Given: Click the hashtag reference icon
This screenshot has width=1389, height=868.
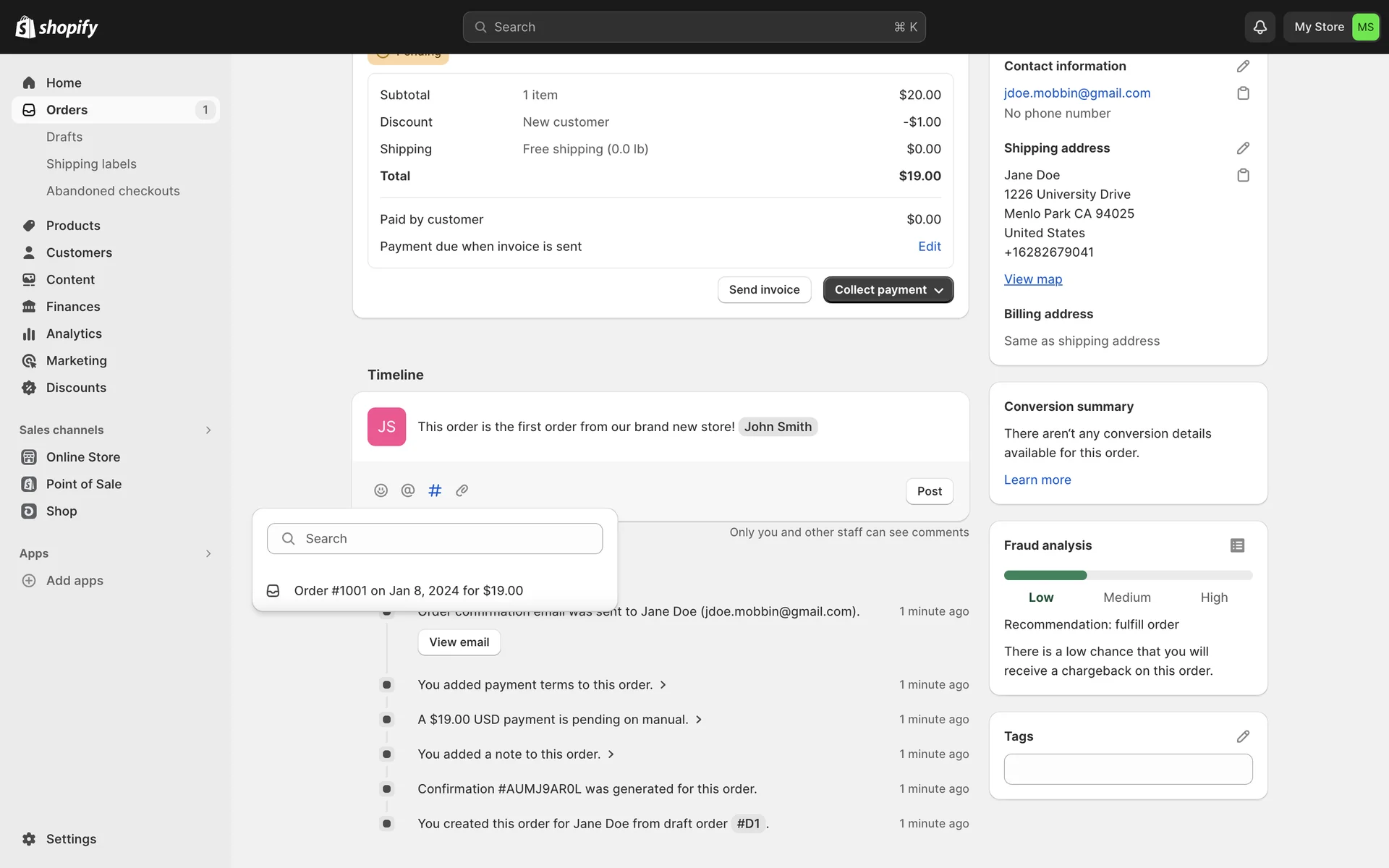Looking at the screenshot, I should [x=435, y=490].
